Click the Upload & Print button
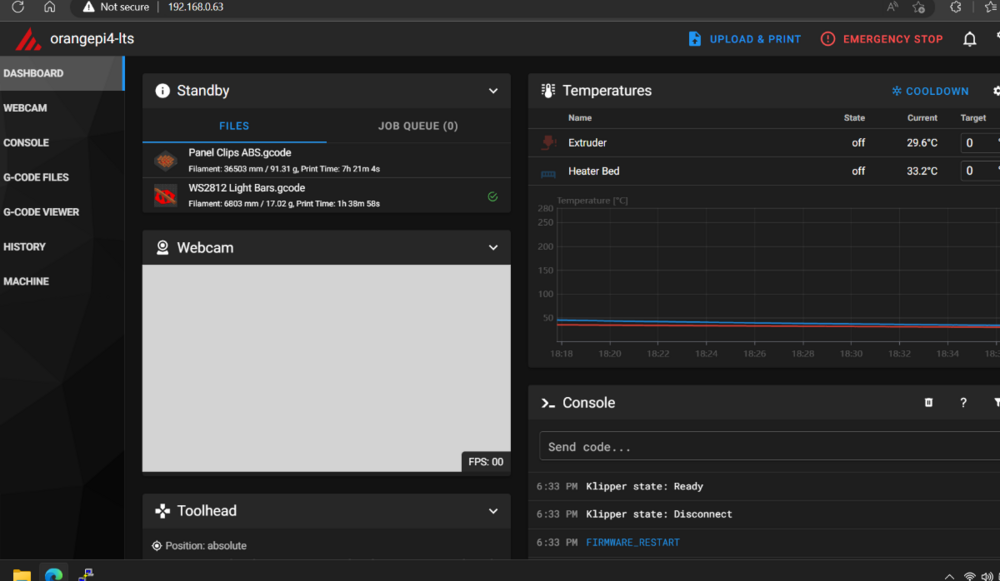 click(x=744, y=39)
